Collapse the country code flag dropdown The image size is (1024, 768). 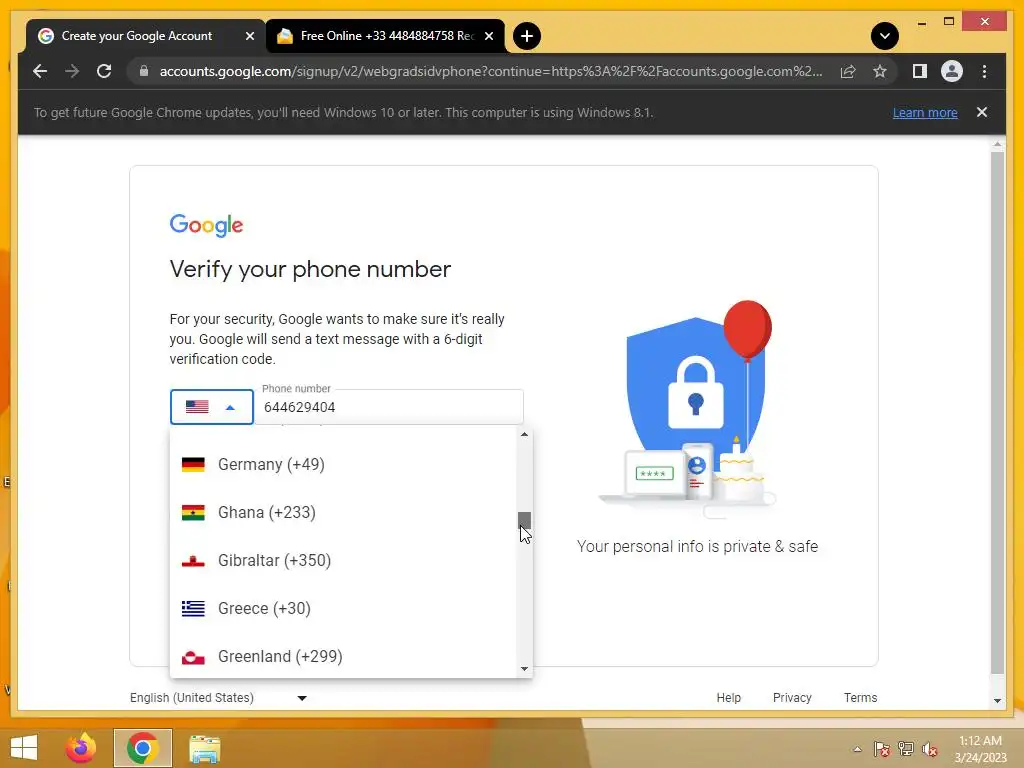tap(212, 407)
